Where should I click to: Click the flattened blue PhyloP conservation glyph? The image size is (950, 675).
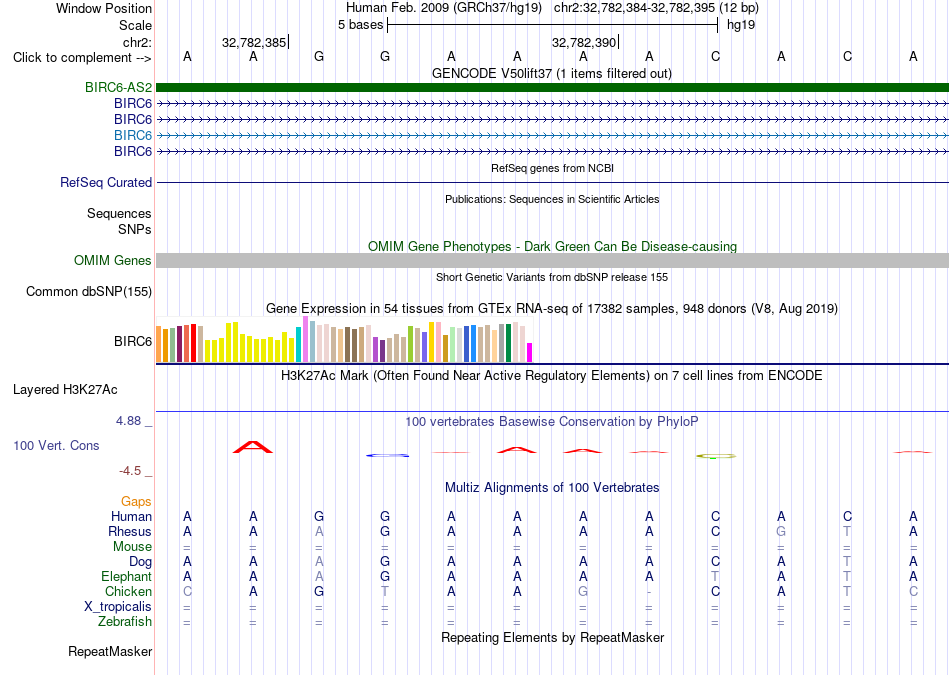pyautogui.click(x=387, y=456)
